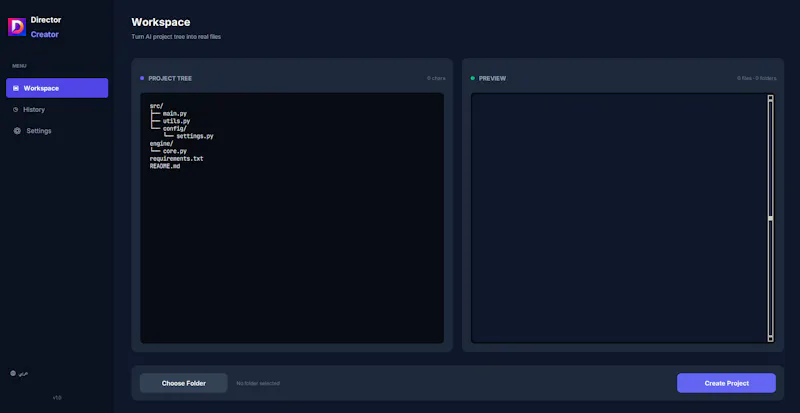Viewport: 800px width, 413px height.
Task: Click the History clock icon
Action: [16, 110]
